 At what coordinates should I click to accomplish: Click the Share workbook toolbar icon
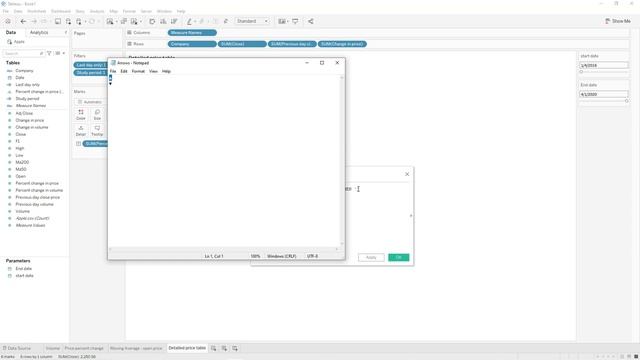click(x=311, y=21)
